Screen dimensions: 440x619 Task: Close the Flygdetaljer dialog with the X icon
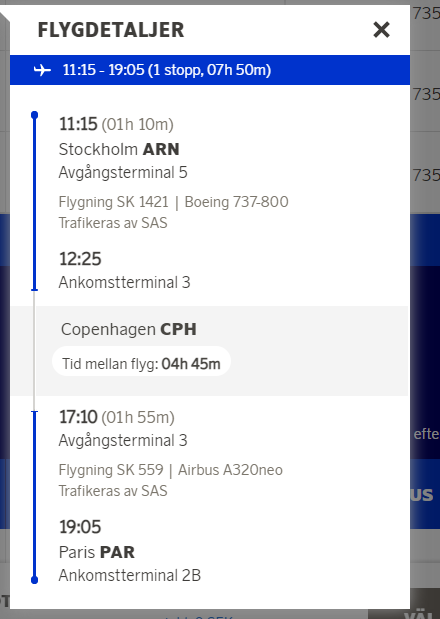381,30
